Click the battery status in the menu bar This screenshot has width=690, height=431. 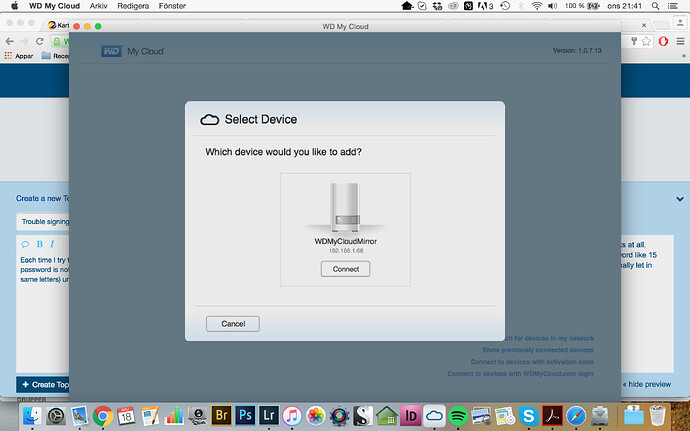pyautogui.click(x=582, y=6)
